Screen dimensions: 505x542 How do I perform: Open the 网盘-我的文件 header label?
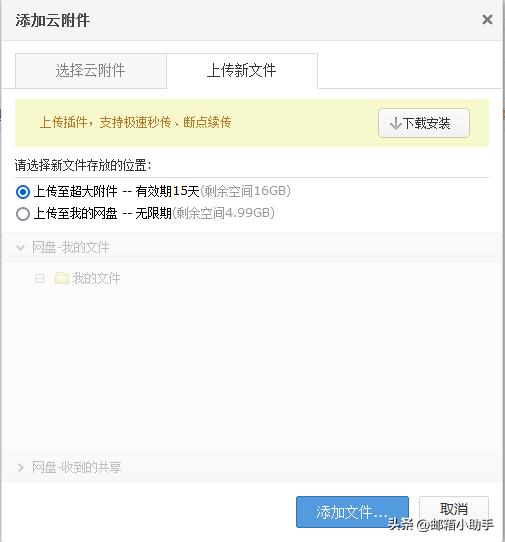(71, 247)
